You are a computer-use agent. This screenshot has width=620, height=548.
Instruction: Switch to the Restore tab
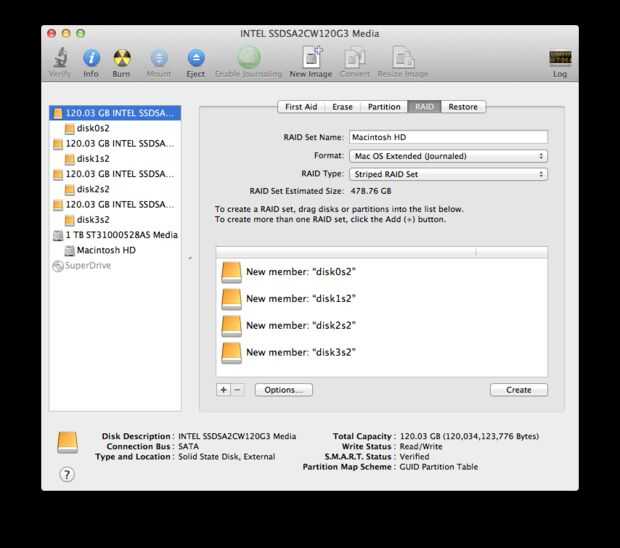point(463,107)
